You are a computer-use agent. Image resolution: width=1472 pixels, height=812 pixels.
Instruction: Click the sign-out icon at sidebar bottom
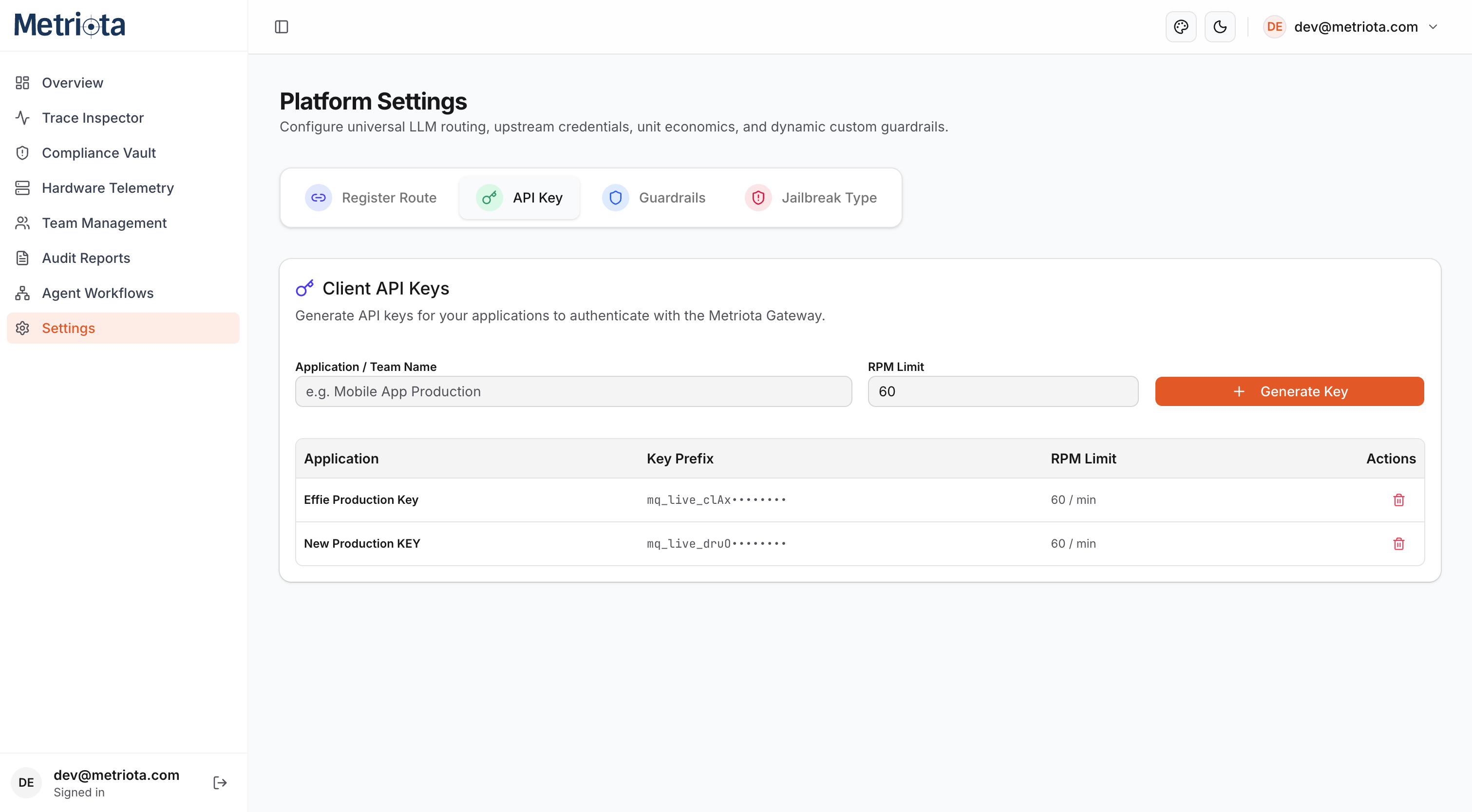point(220,782)
